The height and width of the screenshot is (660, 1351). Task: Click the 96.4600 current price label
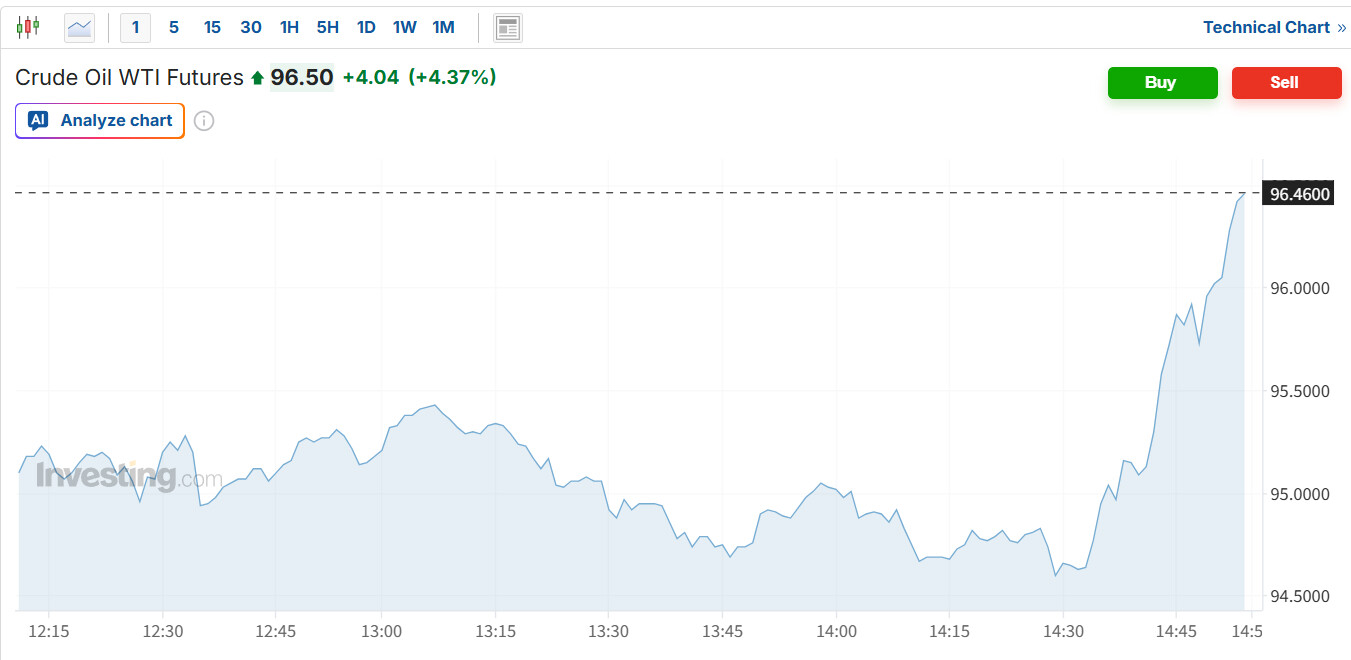[1299, 194]
